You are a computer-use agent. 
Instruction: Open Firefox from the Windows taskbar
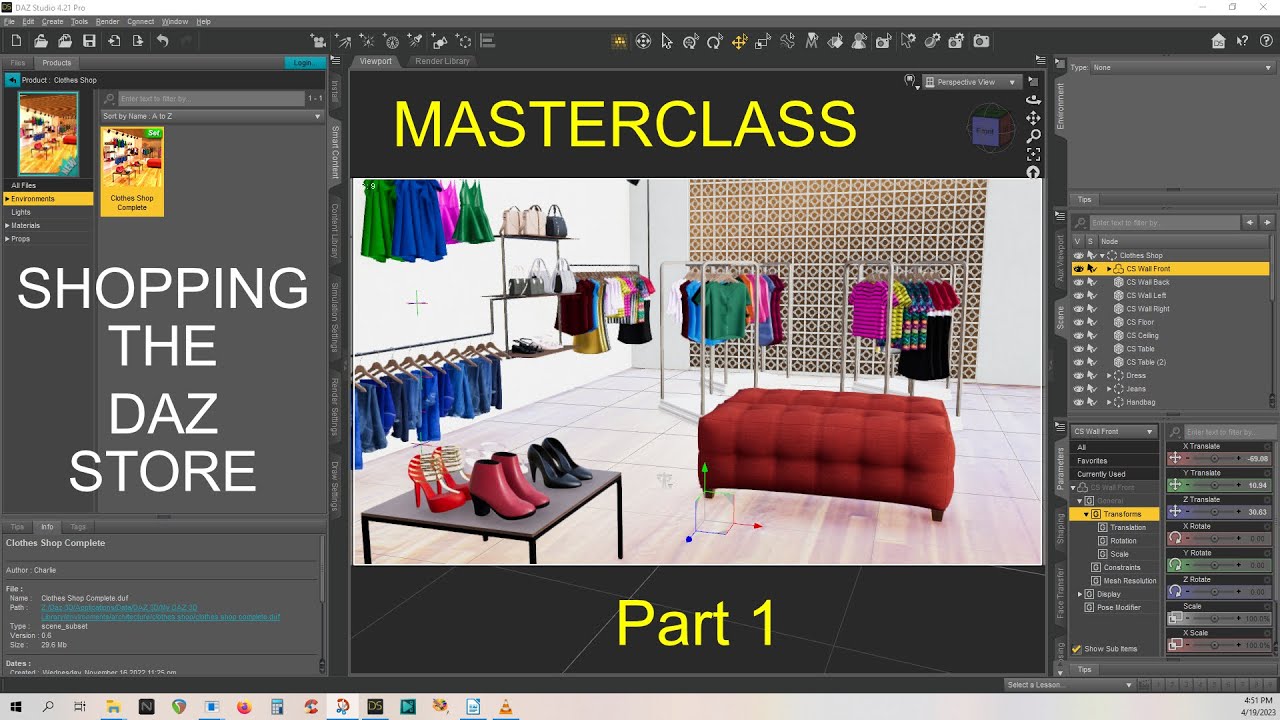pyautogui.click(x=244, y=706)
